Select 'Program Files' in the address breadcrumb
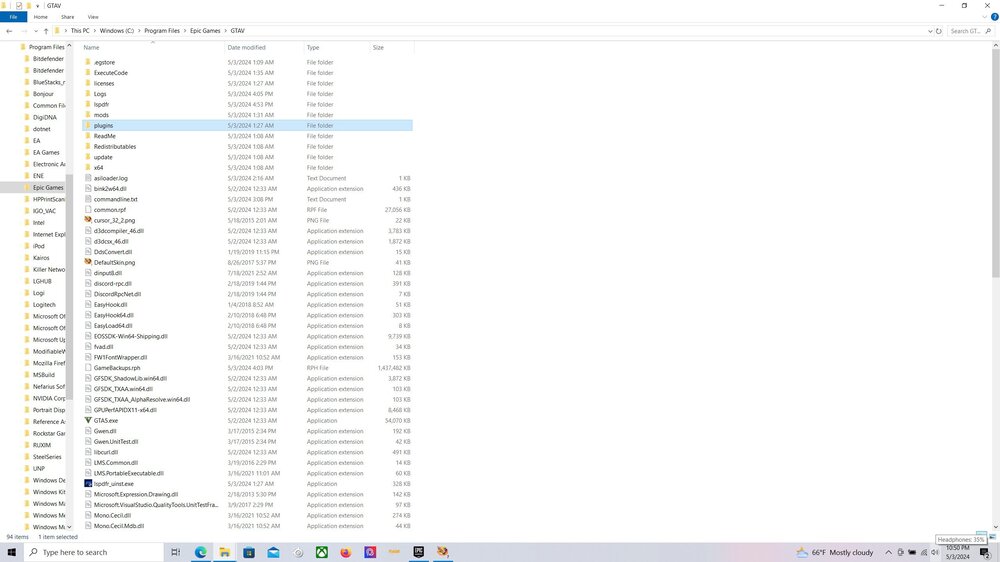1000x562 pixels. 162,31
